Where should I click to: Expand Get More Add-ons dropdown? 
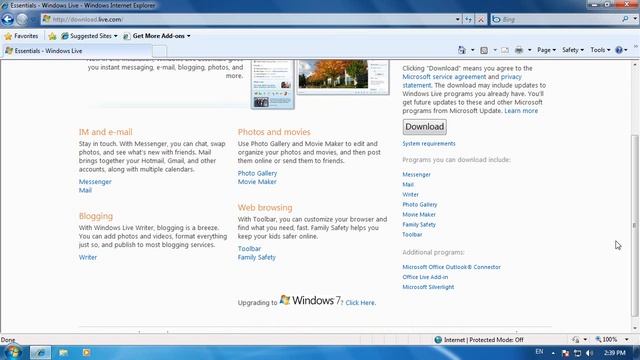point(189,36)
